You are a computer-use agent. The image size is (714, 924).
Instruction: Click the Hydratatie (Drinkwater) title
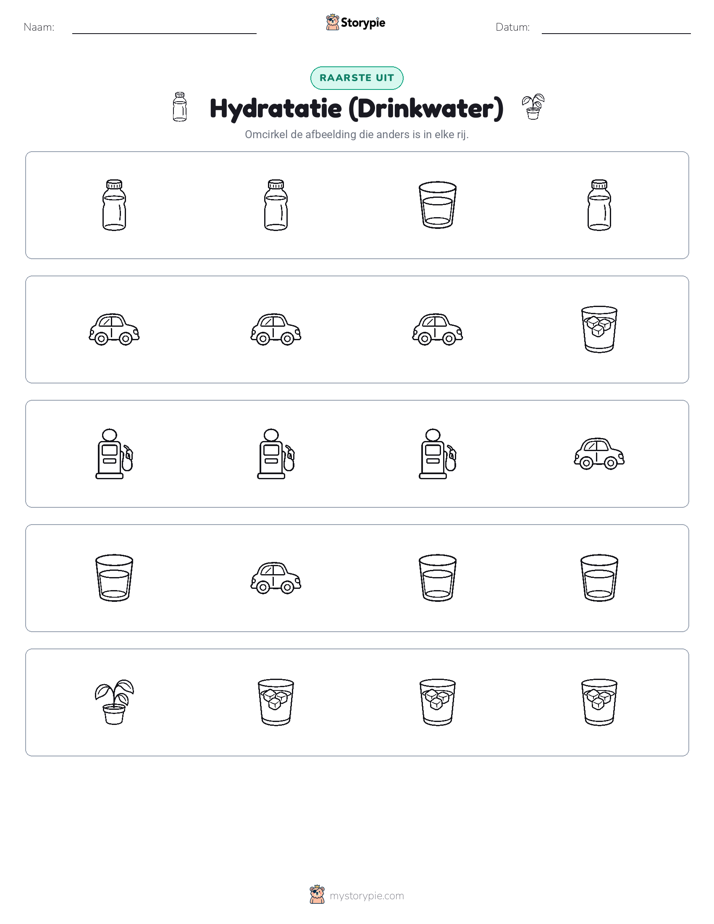point(357,108)
